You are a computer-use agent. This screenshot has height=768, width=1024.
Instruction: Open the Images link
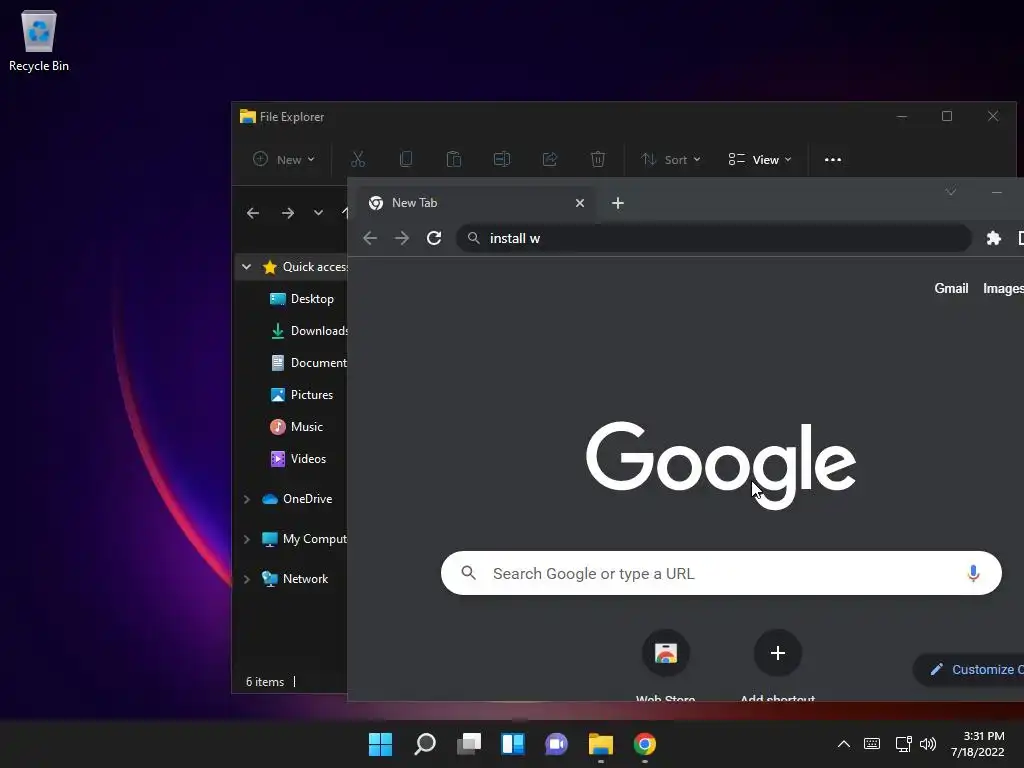[1003, 289]
